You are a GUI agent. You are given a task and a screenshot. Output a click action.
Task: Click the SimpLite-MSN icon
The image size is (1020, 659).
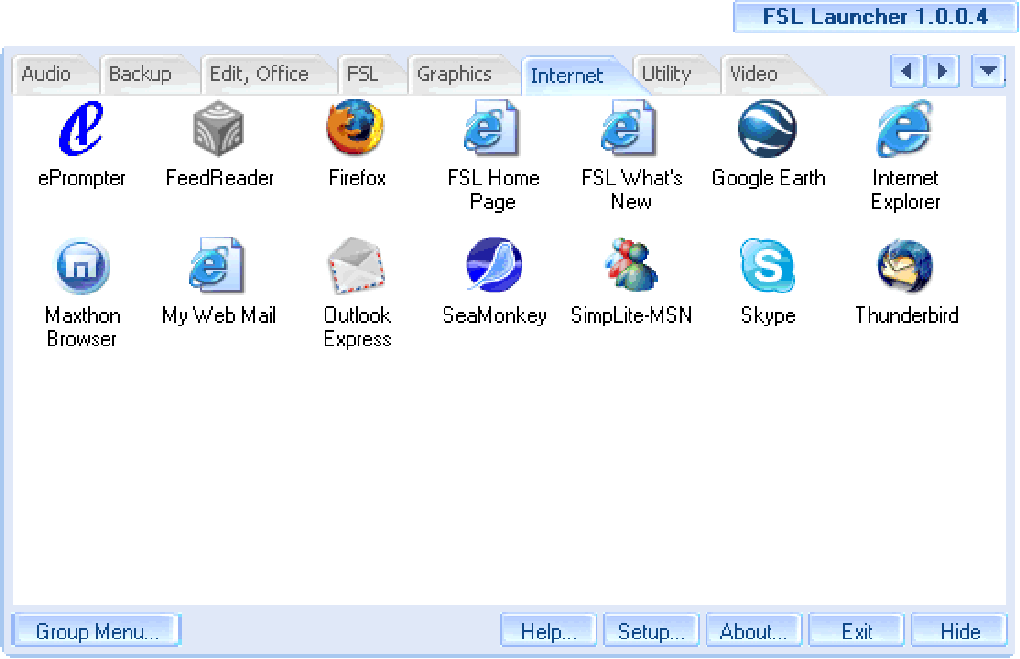coord(631,266)
